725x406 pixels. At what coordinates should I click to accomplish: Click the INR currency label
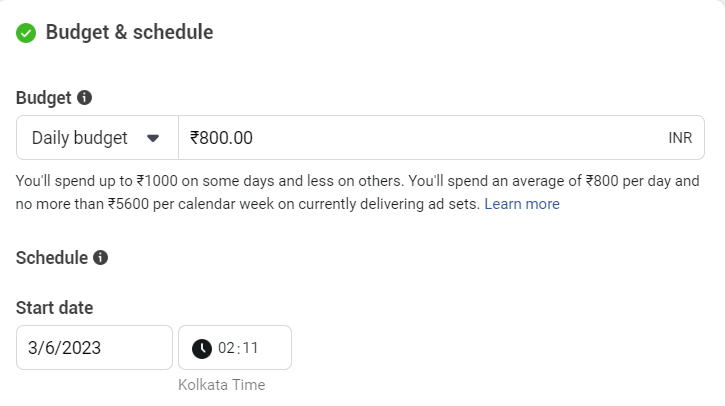(x=680, y=138)
